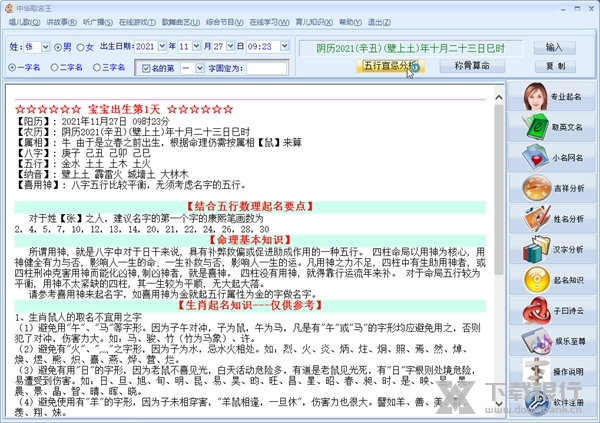Click the 称骨算命 button
Viewport: 600px width, 423px height.
pyautogui.click(x=472, y=66)
